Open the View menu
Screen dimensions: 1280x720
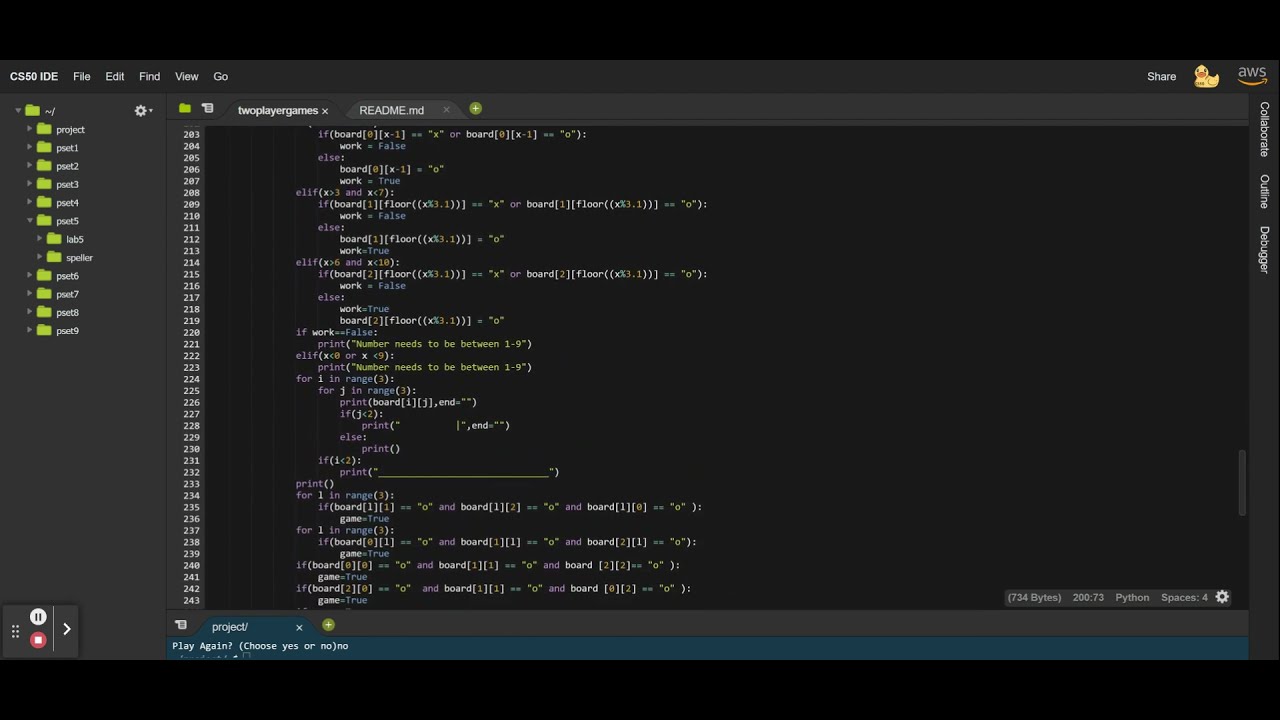click(186, 76)
